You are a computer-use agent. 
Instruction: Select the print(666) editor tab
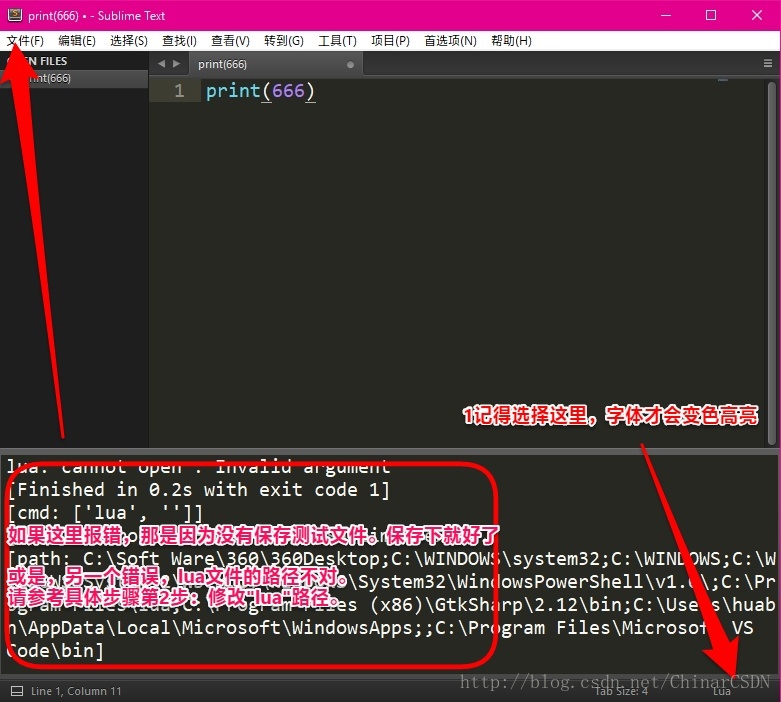pos(276,64)
